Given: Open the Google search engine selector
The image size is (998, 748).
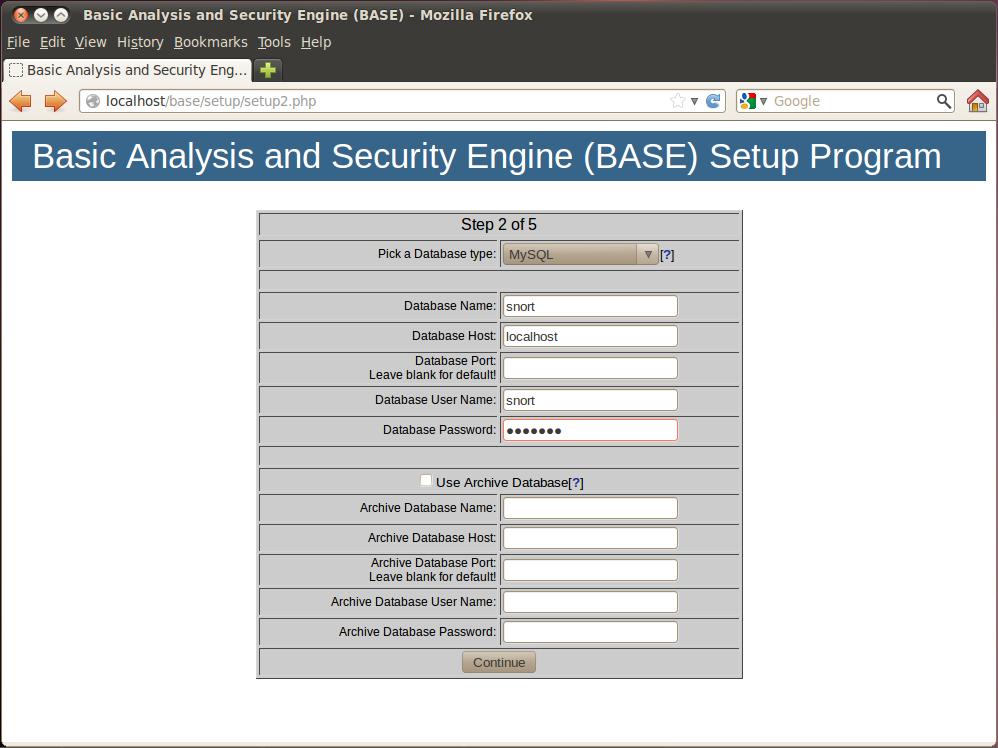Looking at the screenshot, I should 753,101.
